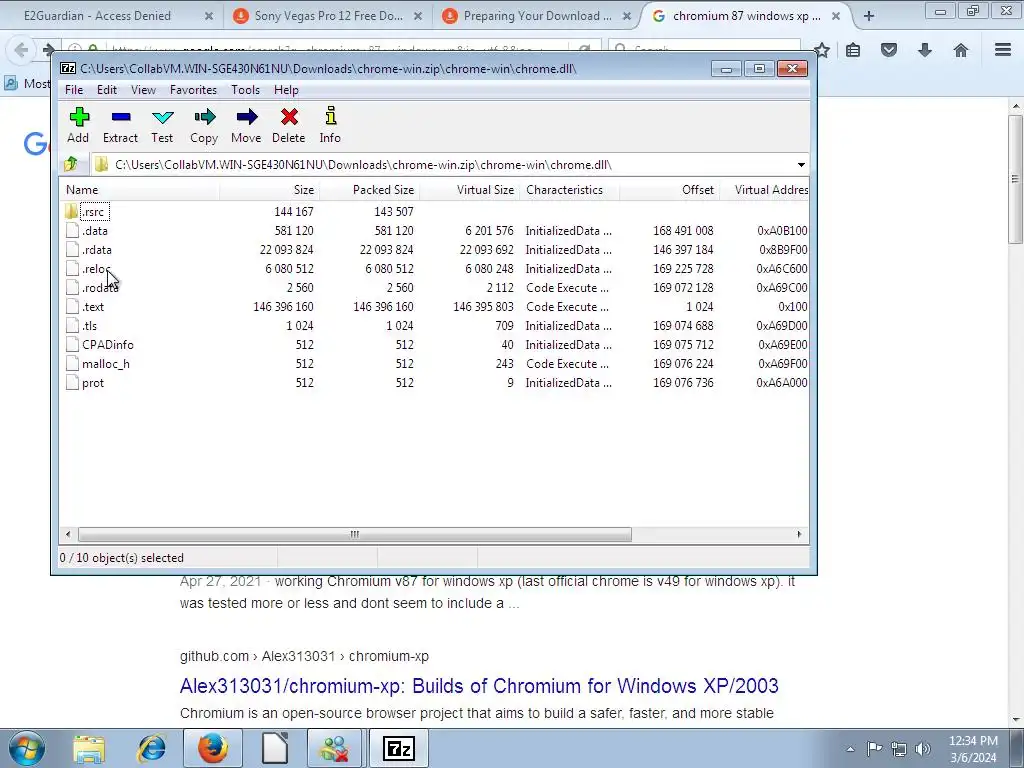Image resolution: width=1024 pixels, height=768 pixels.
Task: Open the 7-Zip taskbar button
Action: (398, 749)
